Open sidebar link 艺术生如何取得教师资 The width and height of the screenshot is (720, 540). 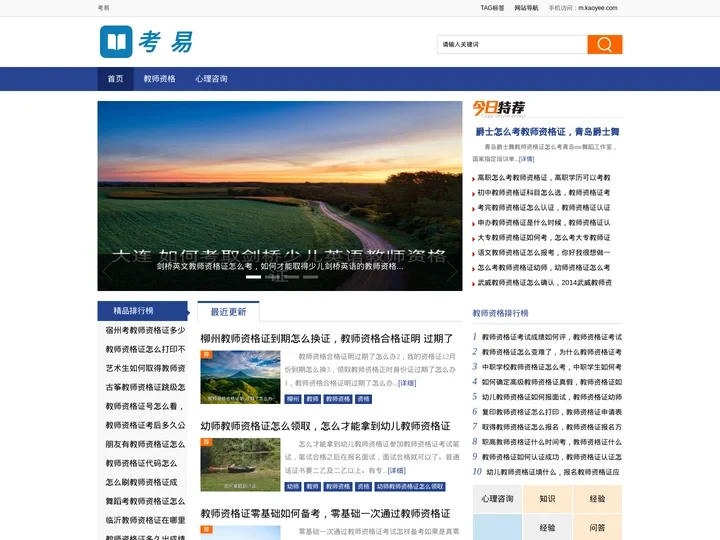pyautogui.click(x=146, y=368)
